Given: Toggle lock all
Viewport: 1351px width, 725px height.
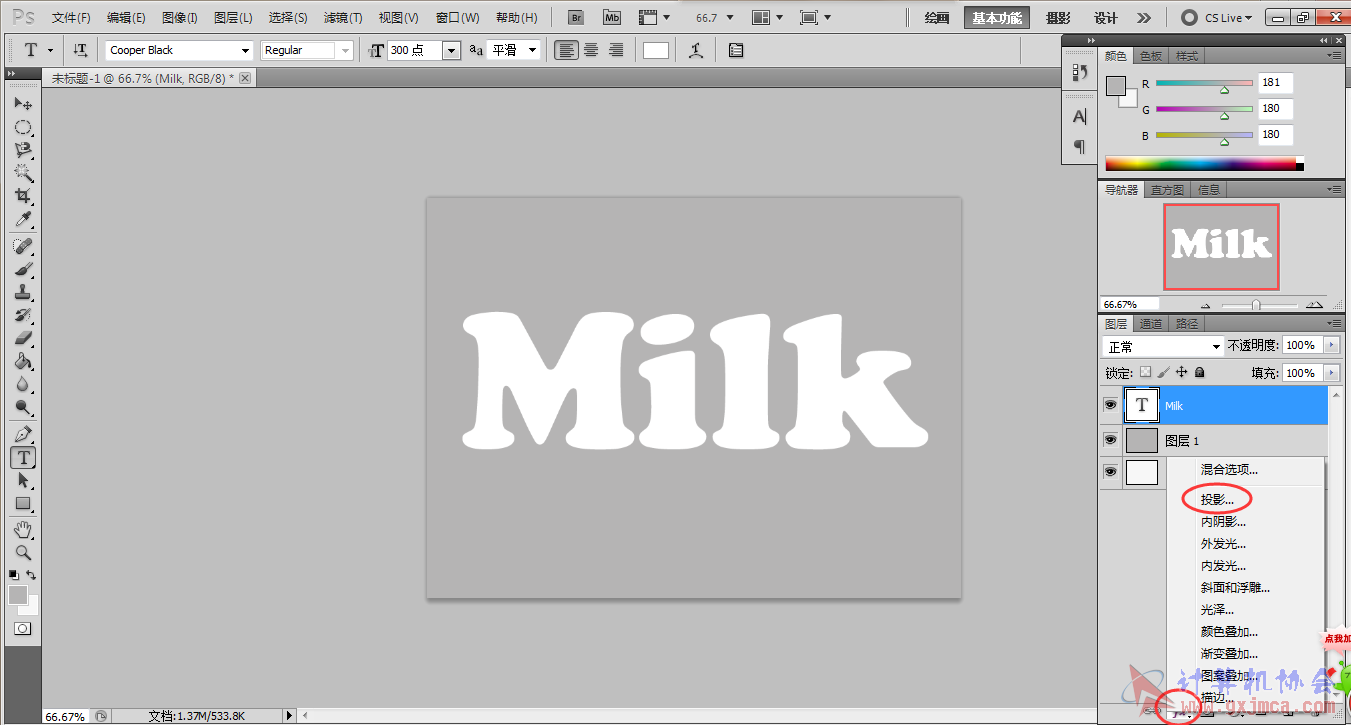Looking at the screenshot, I should pyautogui.click(x=1200, y=372).
